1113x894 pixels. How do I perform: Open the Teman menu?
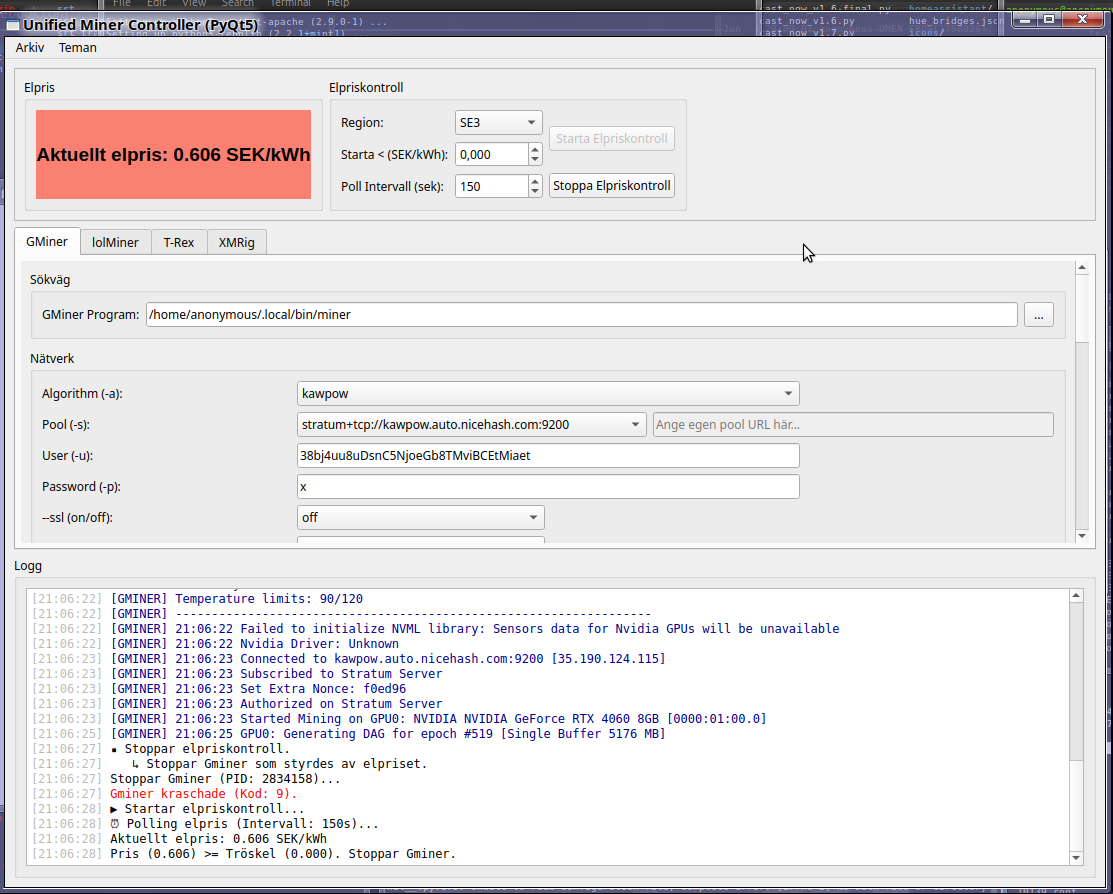click(x=78, y=47)
